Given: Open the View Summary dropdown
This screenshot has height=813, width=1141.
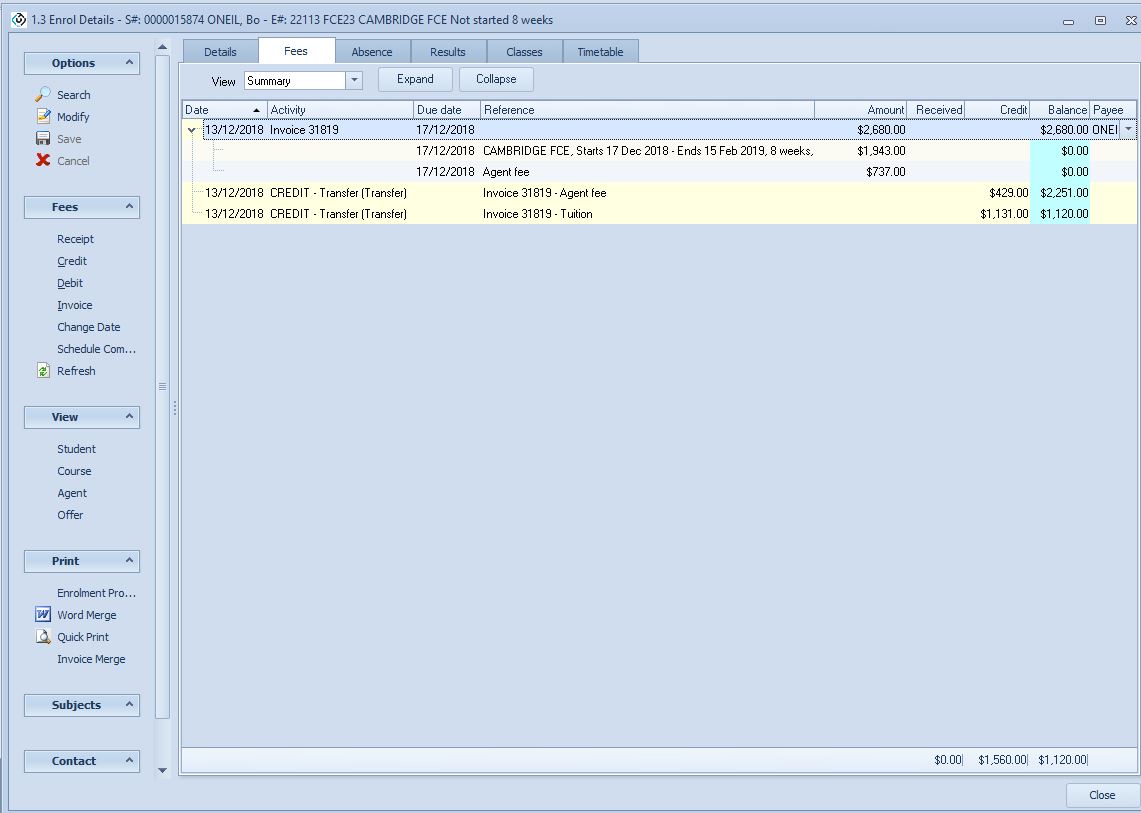Looking at the screenshot, I should 354,81.
